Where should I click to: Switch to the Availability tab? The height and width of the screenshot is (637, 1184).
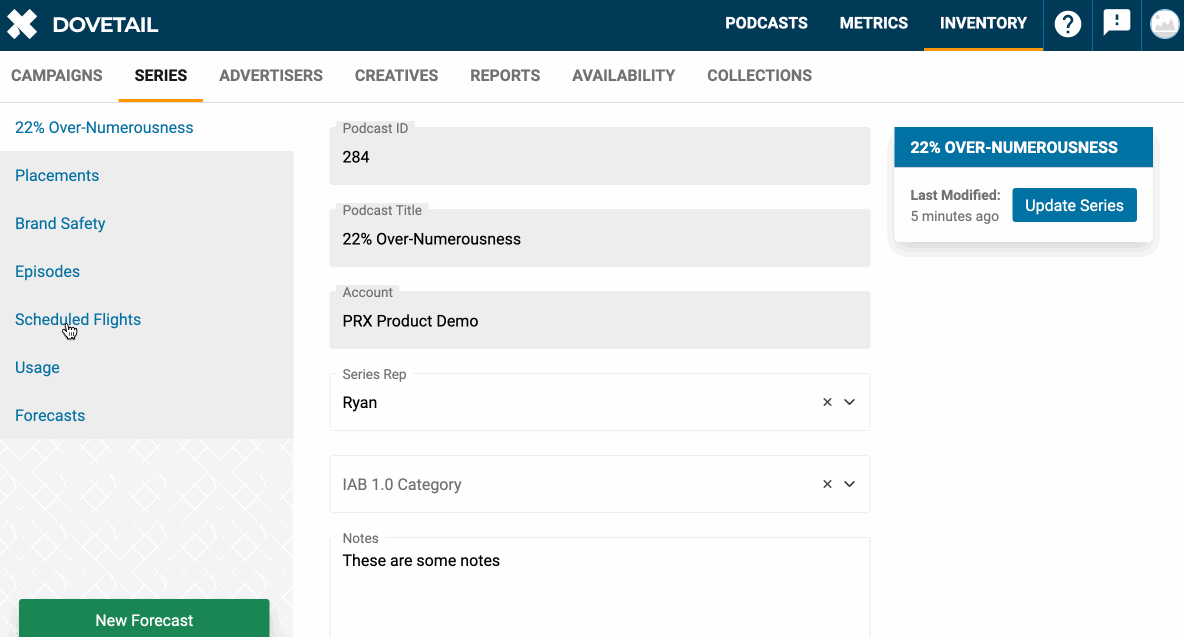(x=624, y=75)
